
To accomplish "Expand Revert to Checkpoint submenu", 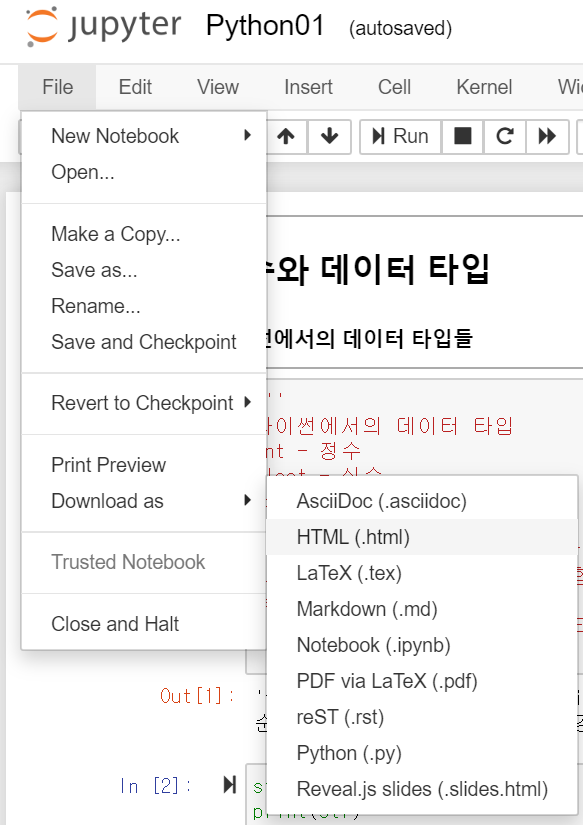I will pos(144,403).
